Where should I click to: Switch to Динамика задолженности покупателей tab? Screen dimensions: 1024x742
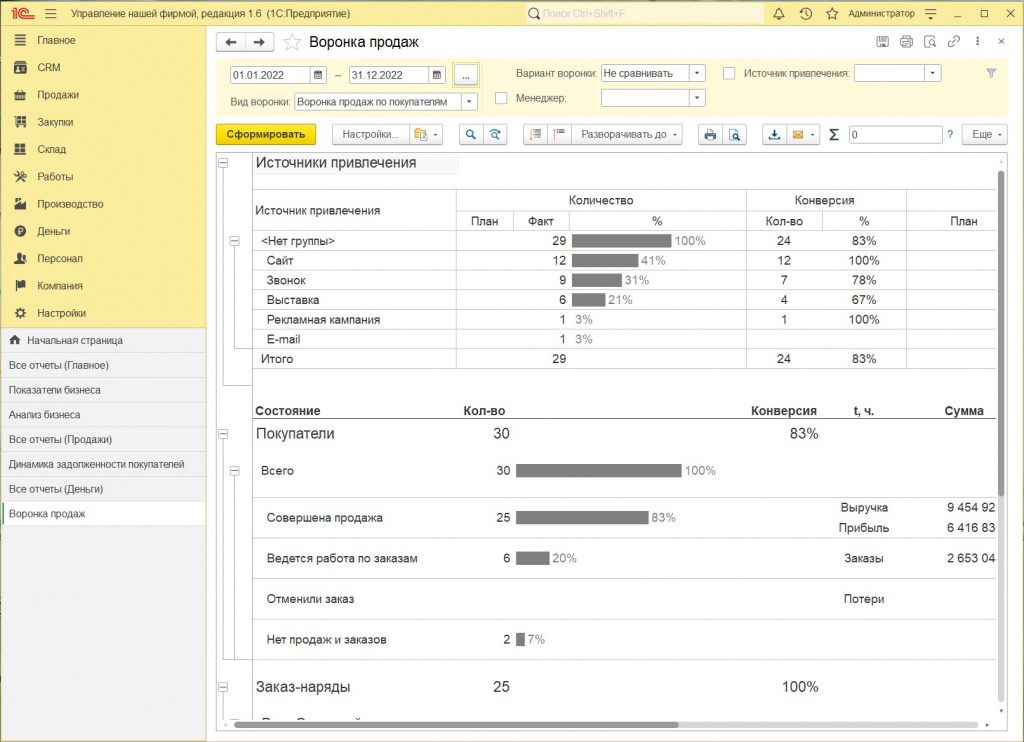coord(103,464)
